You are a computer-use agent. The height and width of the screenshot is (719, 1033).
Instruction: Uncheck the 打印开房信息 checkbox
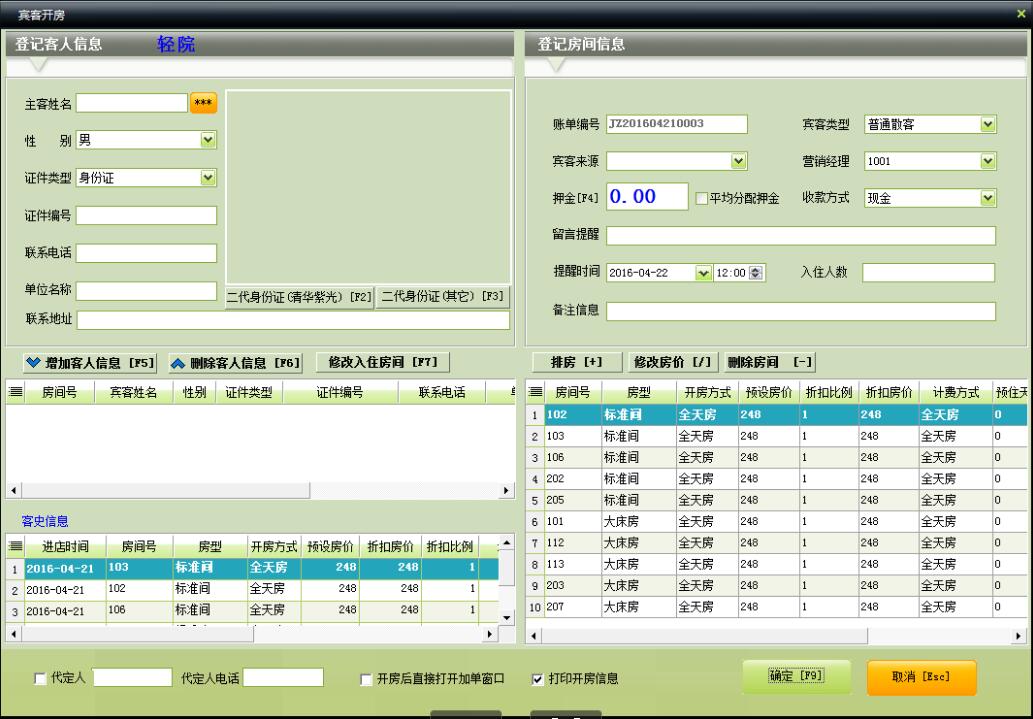point(538,679)
